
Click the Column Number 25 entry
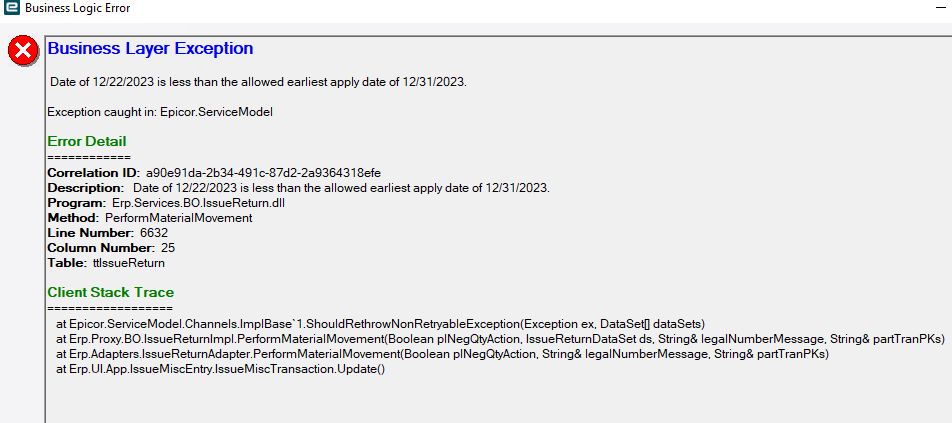[x=111, y=248]
